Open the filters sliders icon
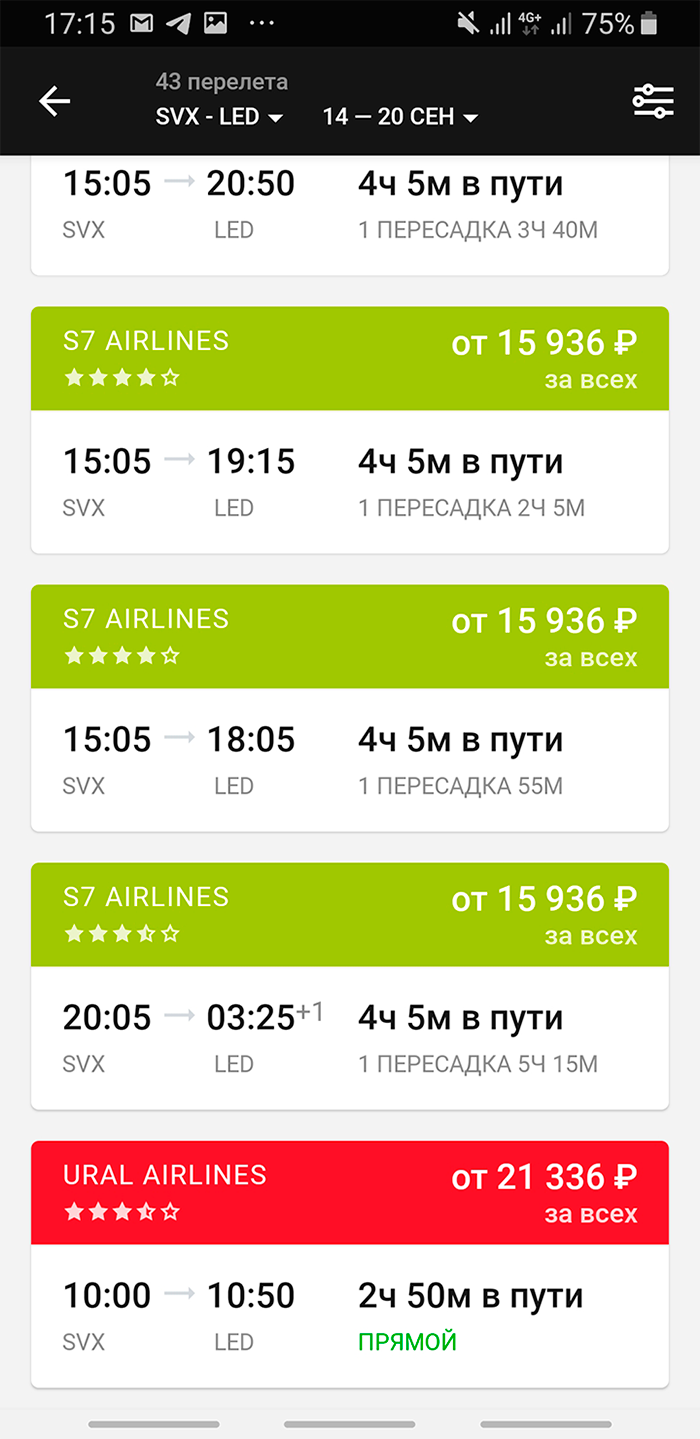The width and height of the screenshot is (700, 1439). pyautogui.click(x=653, y=101)
